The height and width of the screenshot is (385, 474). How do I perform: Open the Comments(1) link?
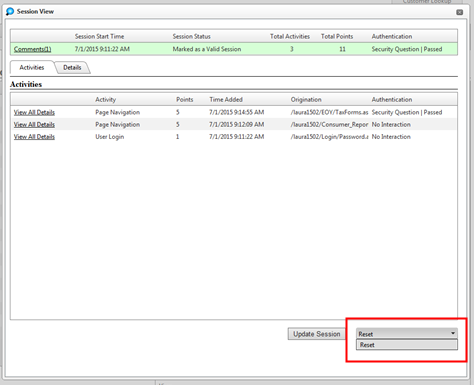32,49
